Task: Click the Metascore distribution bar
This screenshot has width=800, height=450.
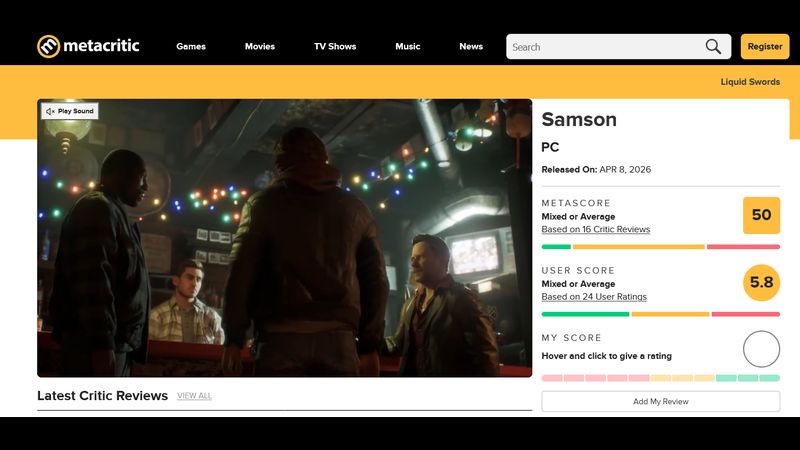Action: [661, 247]
